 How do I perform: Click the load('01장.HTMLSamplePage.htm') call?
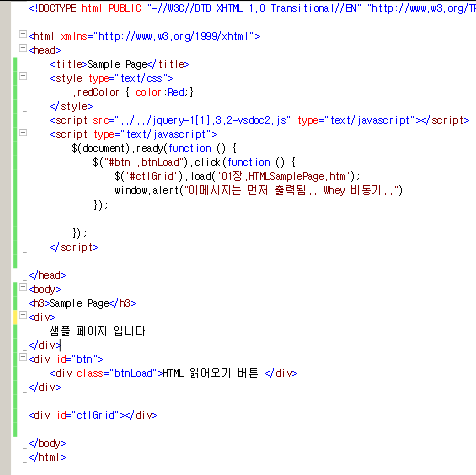click(x=273, y=176)
